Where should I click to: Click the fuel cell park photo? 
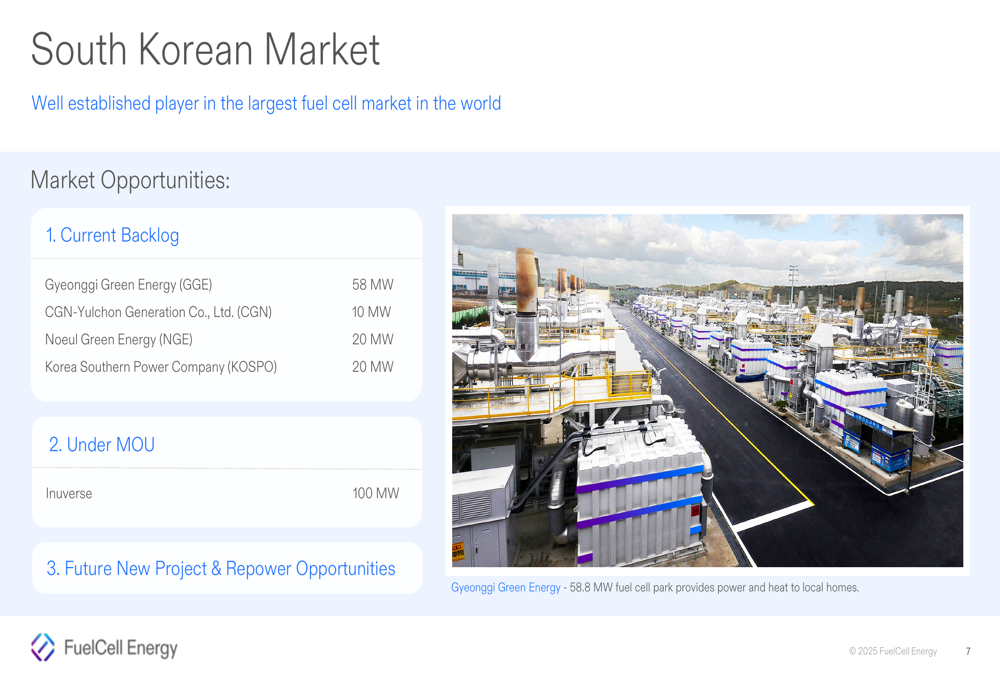(x=707, y=390)
